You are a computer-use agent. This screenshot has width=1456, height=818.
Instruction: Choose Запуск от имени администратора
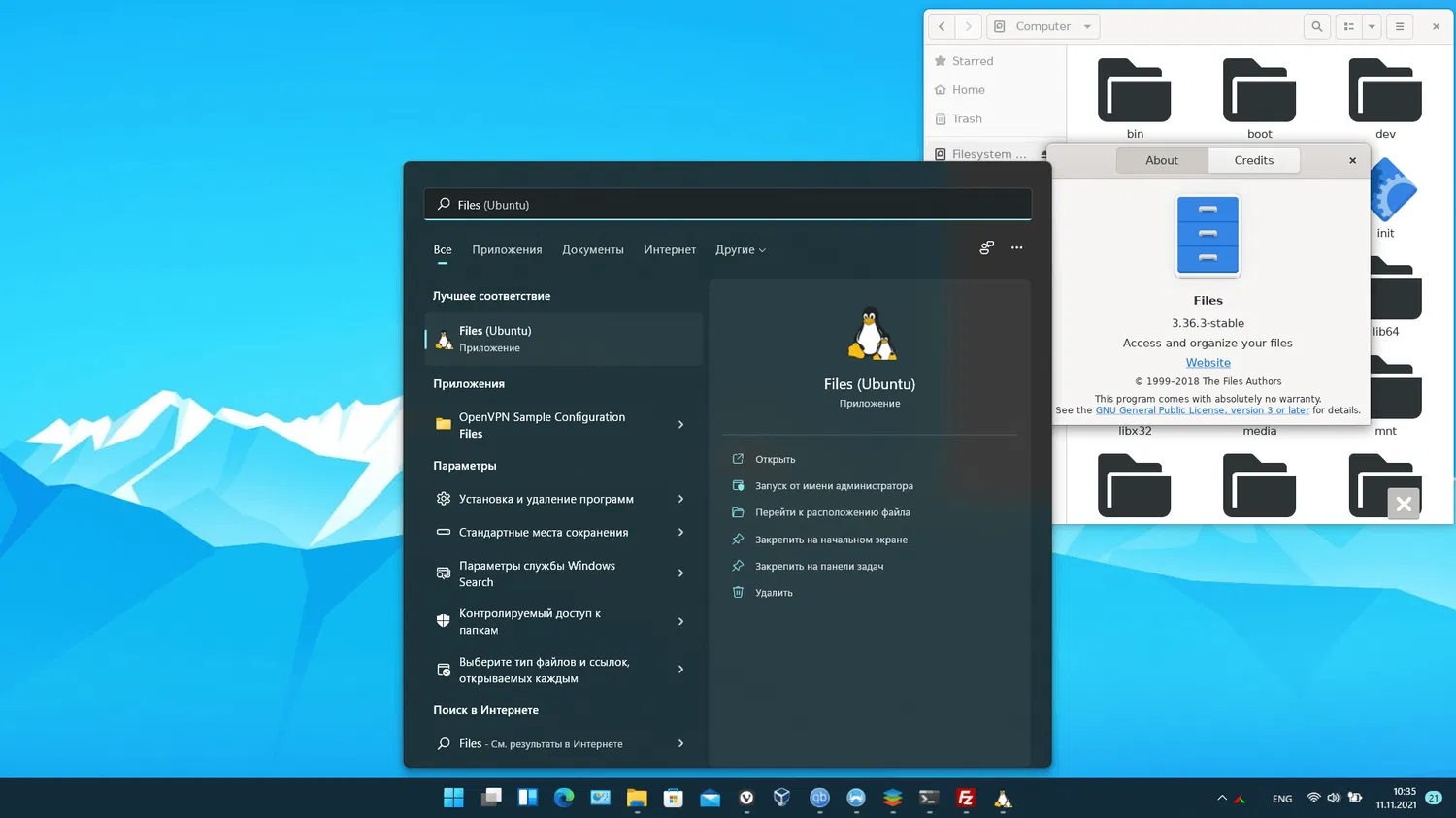834,486
